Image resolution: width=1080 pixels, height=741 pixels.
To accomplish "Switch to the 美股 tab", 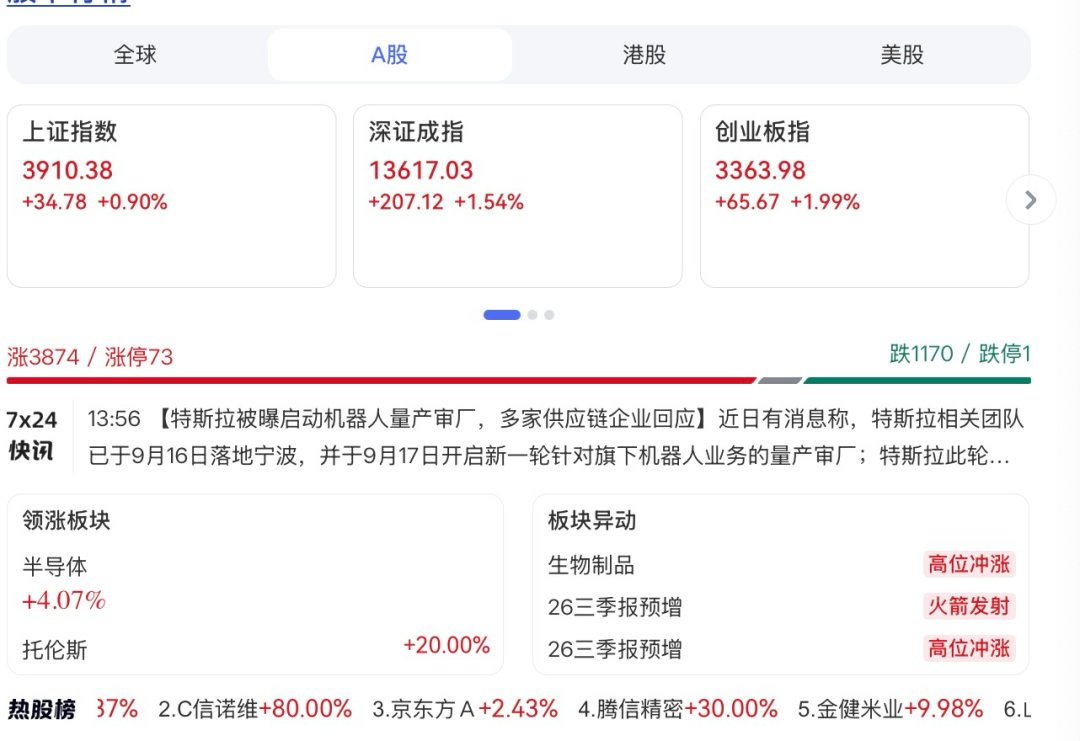I will click(902, 54).
